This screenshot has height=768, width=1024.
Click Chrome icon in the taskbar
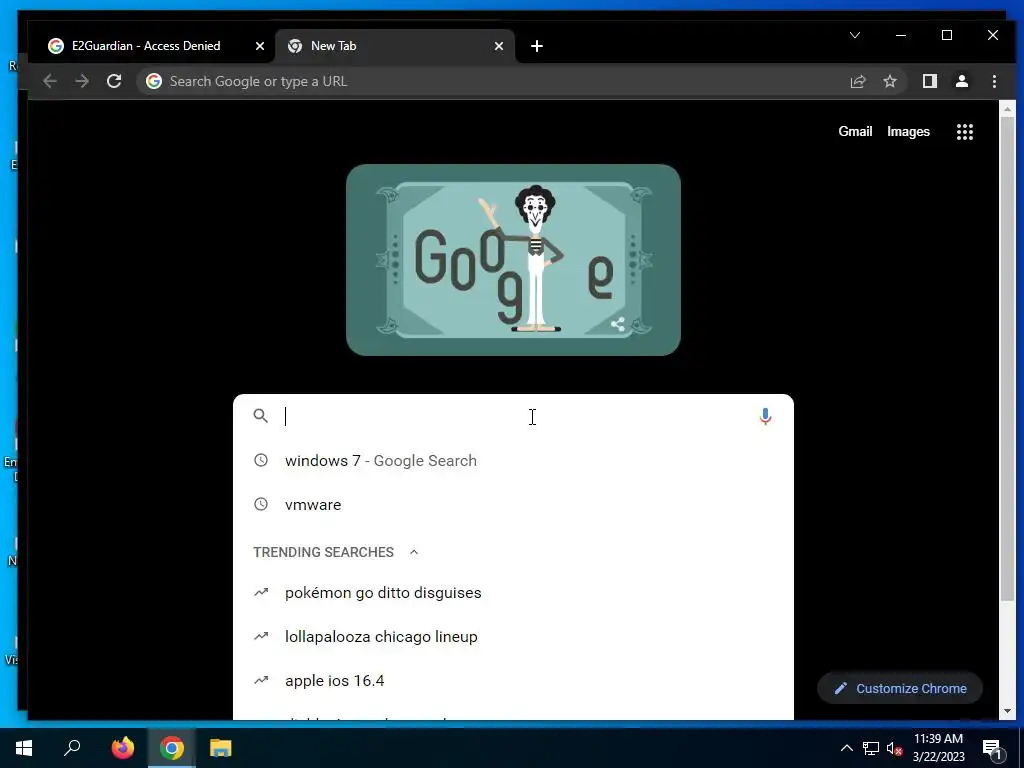click(172, 748)
